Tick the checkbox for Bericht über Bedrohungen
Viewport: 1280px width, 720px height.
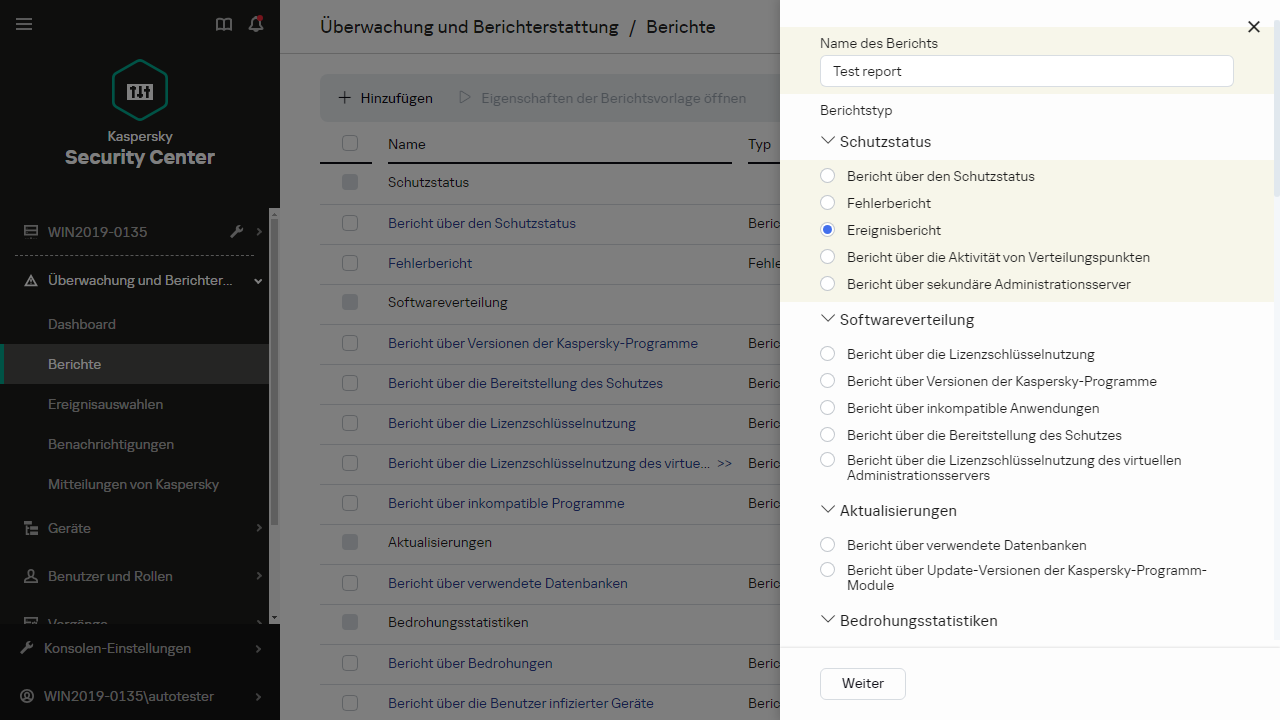click(350, 663)
